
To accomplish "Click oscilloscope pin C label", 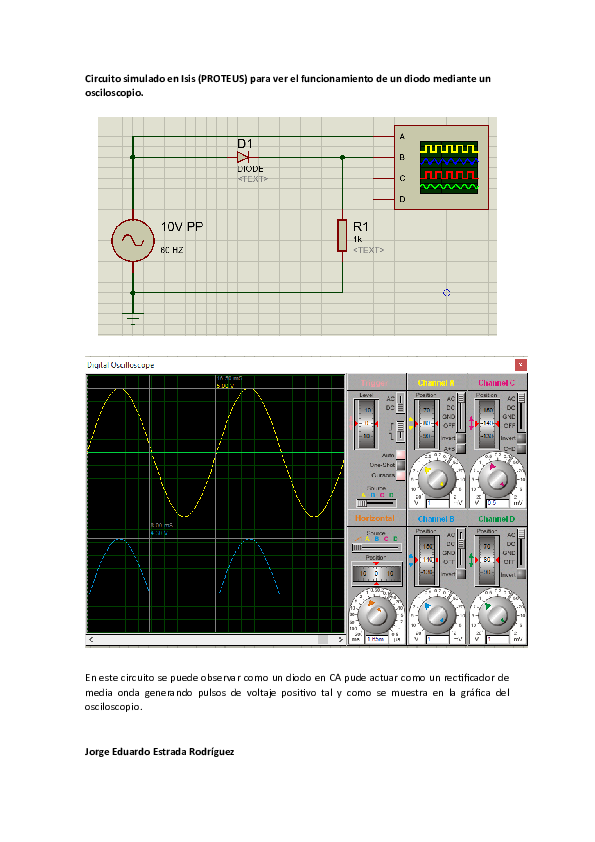I will point(402,178).
